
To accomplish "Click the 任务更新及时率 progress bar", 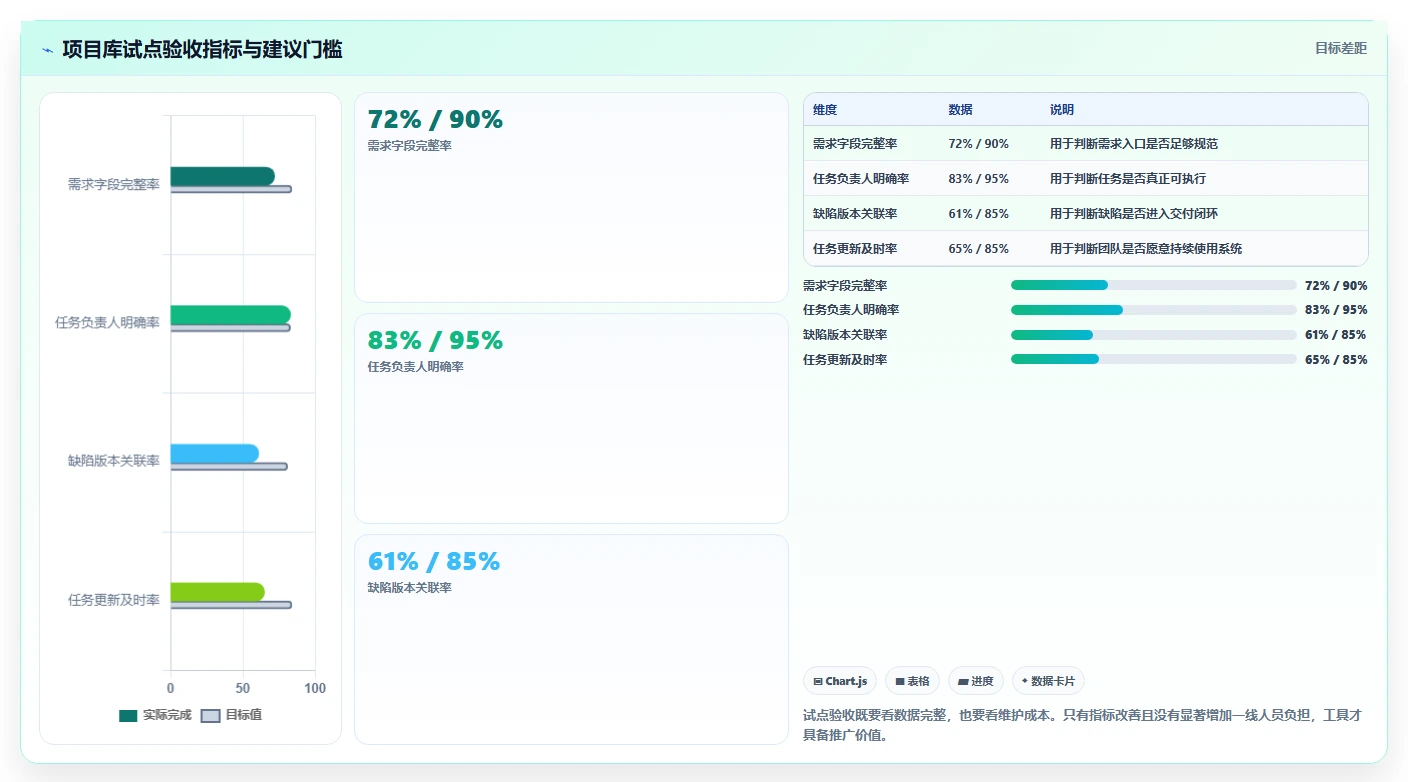I will pos(1153,359).
